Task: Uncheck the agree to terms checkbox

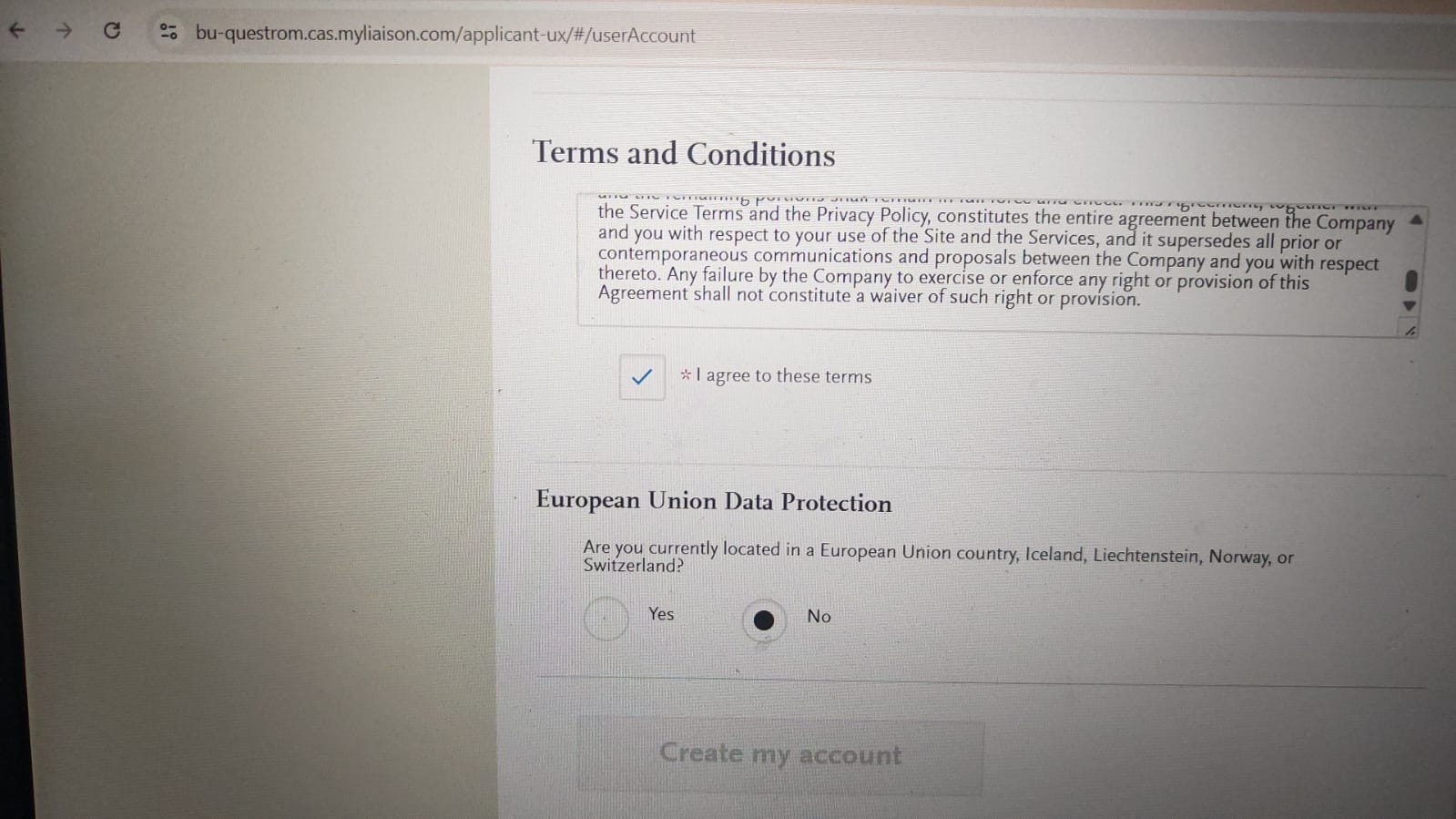Action: coord(642,376)
